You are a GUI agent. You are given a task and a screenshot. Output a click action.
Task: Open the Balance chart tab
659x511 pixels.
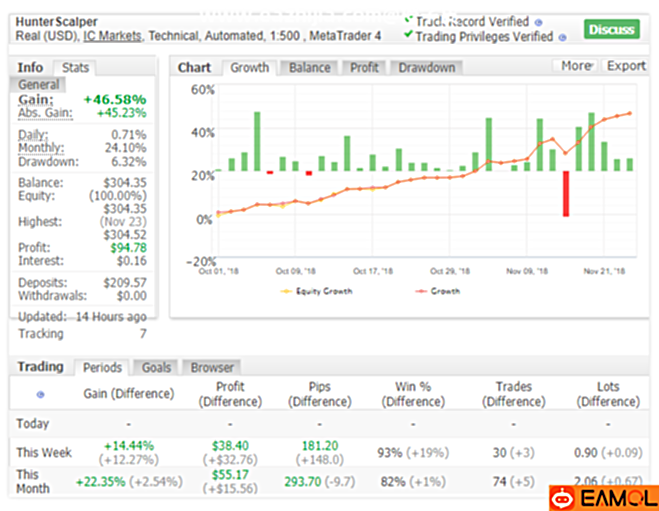(309, 68)
